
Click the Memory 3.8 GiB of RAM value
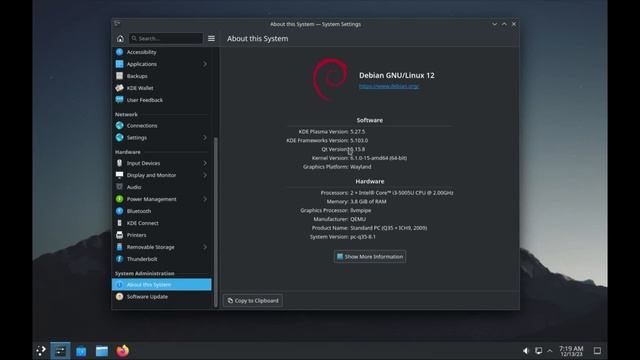click(368, 202)
